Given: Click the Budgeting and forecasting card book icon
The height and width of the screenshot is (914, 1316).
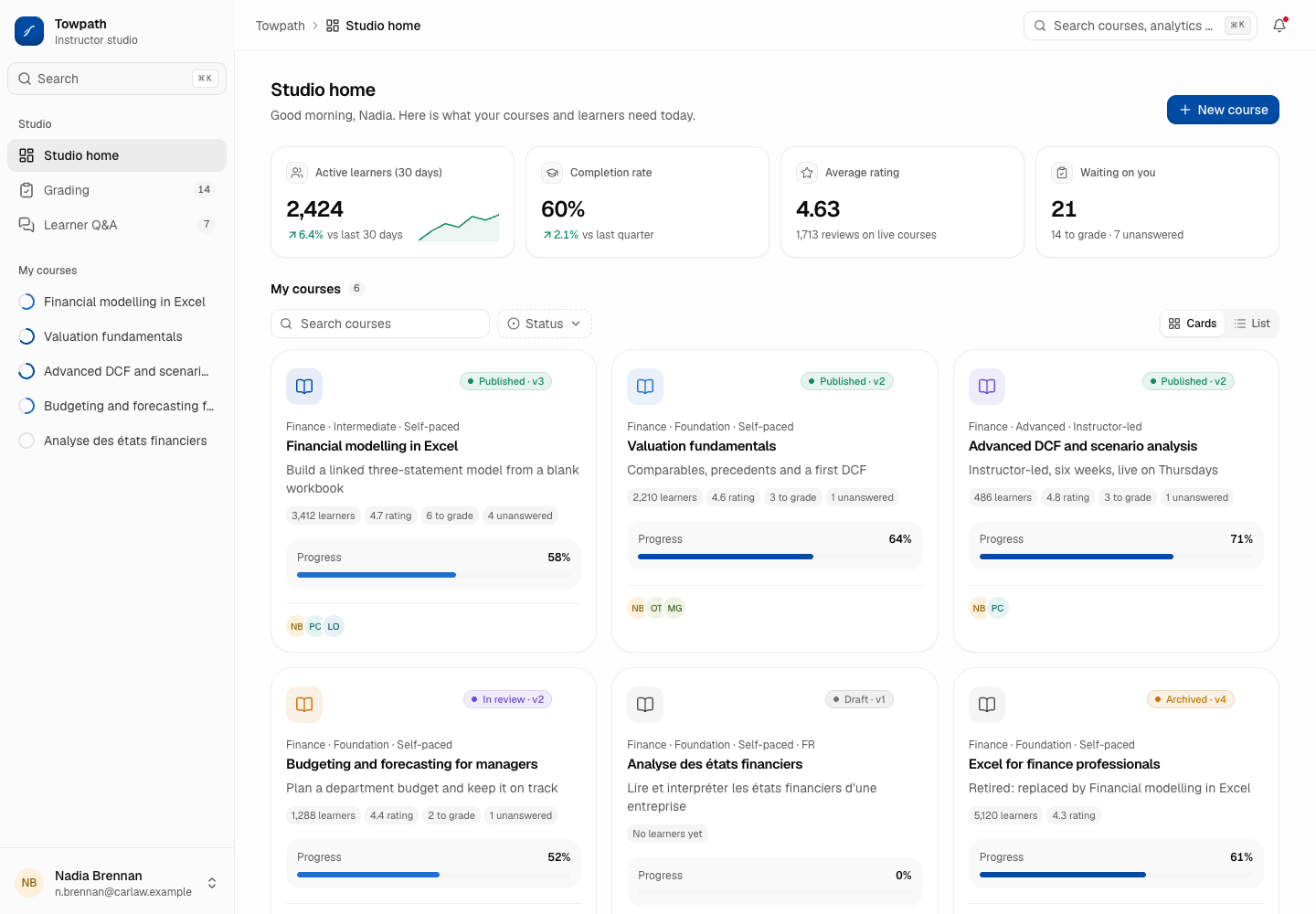Looking at the screenshot, I should point(304,705).
